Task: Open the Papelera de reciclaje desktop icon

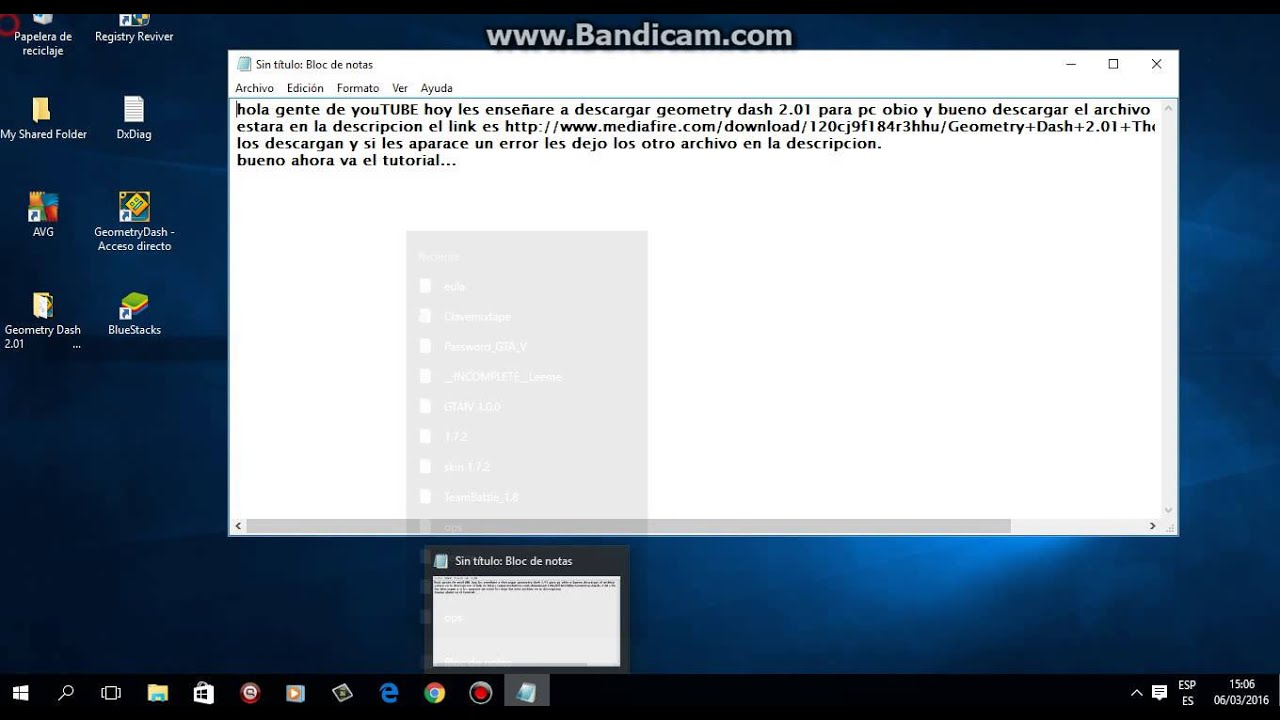Action: click(43, 33)
